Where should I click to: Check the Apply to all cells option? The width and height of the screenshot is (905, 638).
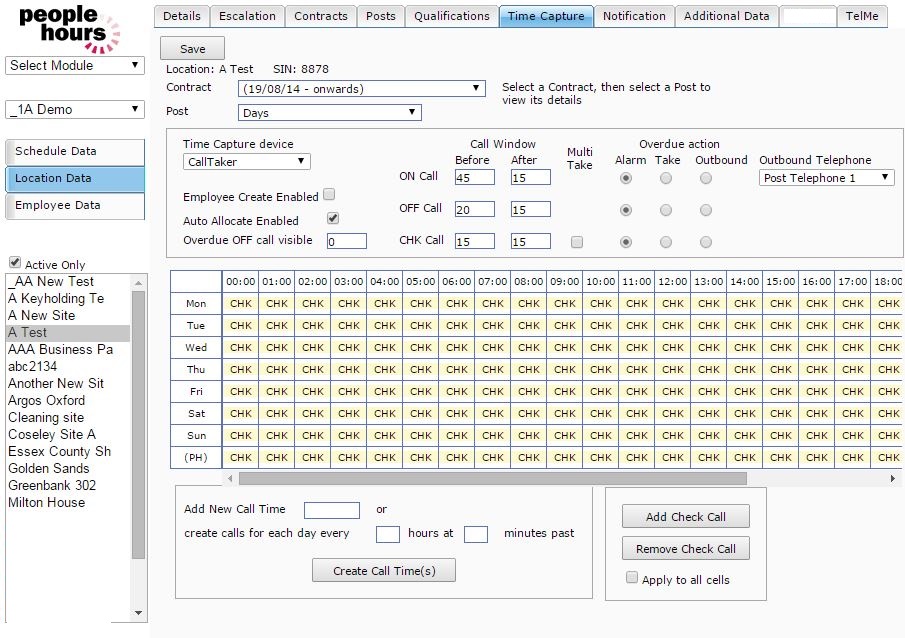pyautogui.click(x=632, y=578)
